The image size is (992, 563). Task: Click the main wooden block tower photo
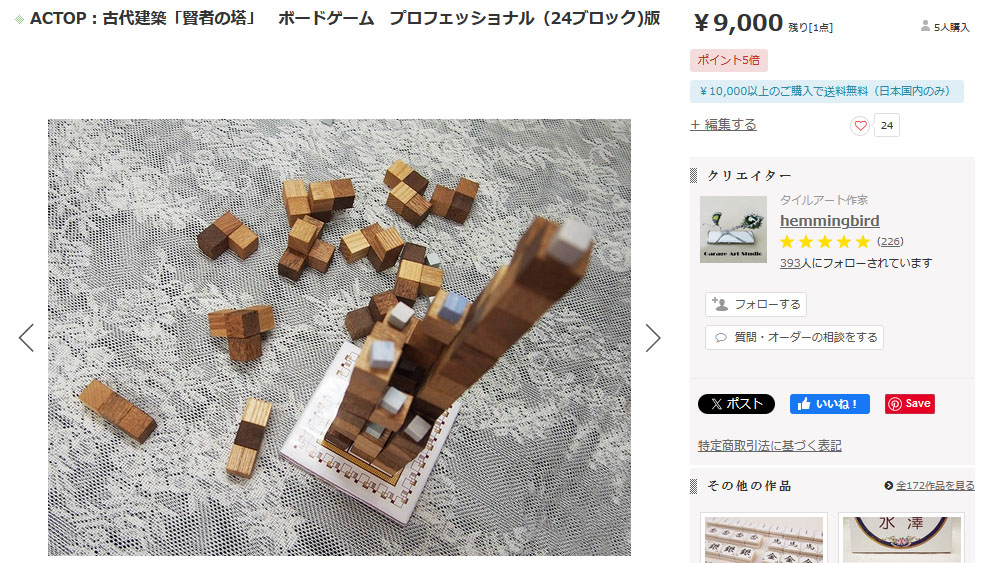coord(339,337)
